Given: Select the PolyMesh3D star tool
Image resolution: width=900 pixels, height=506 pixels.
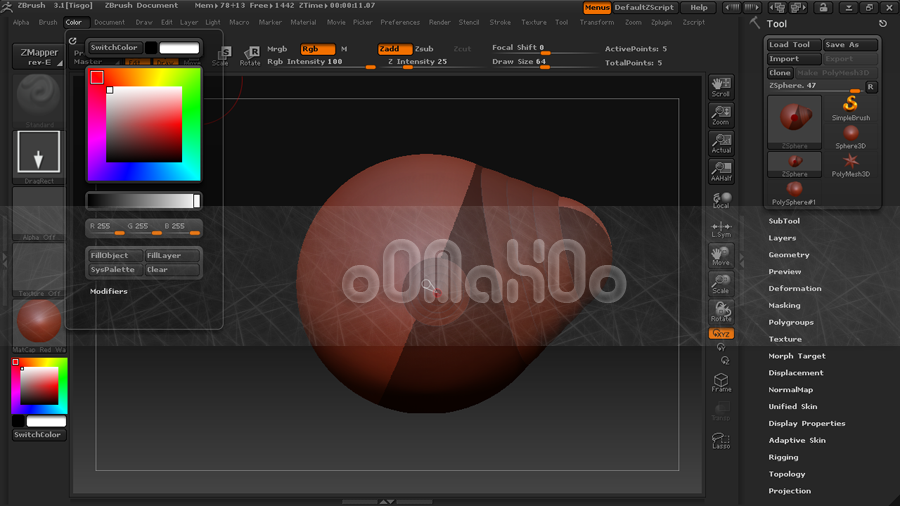Looking at the screenshot, I should (851, 165).
